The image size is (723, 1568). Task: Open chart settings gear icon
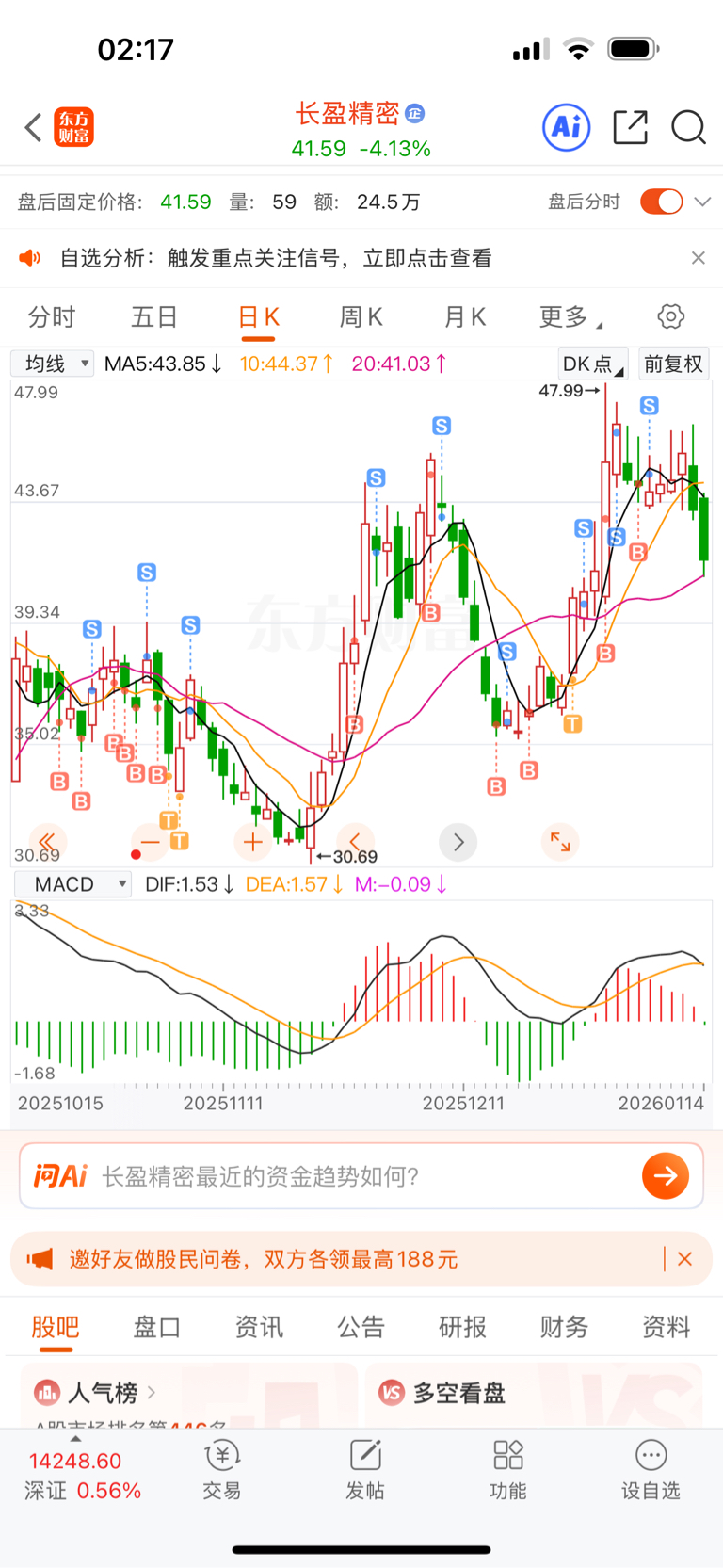670,316
